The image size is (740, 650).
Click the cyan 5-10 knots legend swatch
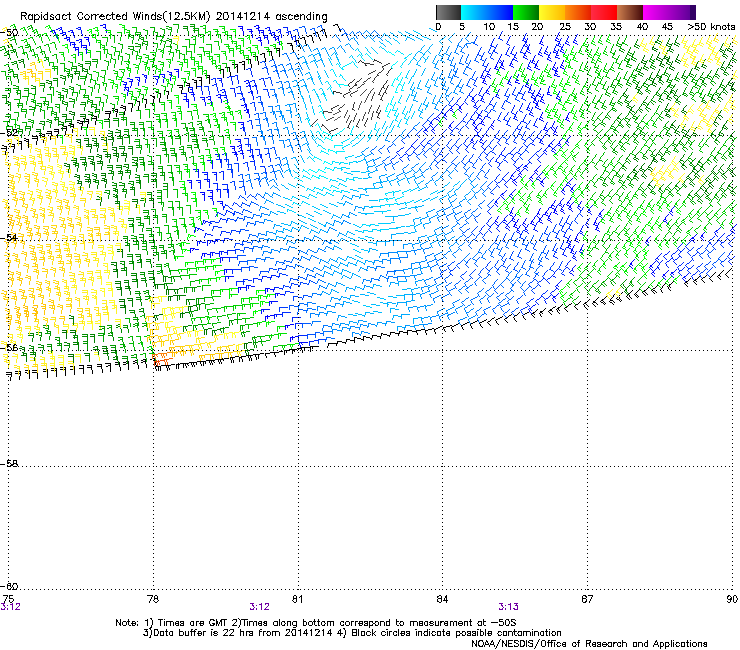click(x=473, y=12)
